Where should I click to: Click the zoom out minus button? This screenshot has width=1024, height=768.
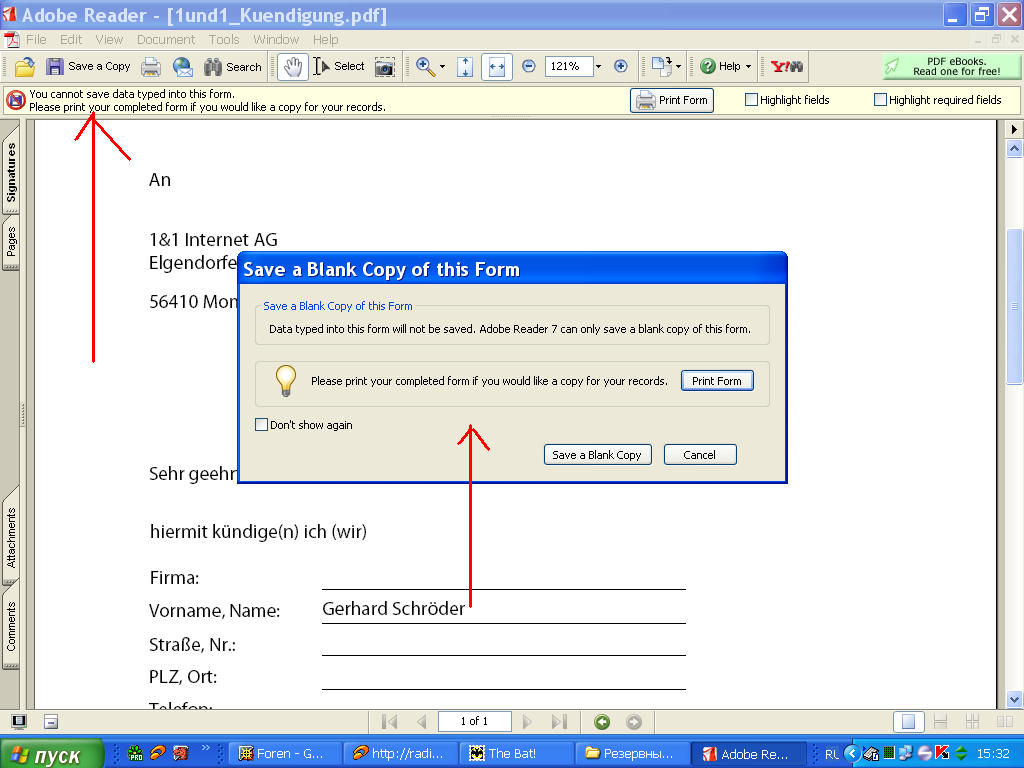529,66
